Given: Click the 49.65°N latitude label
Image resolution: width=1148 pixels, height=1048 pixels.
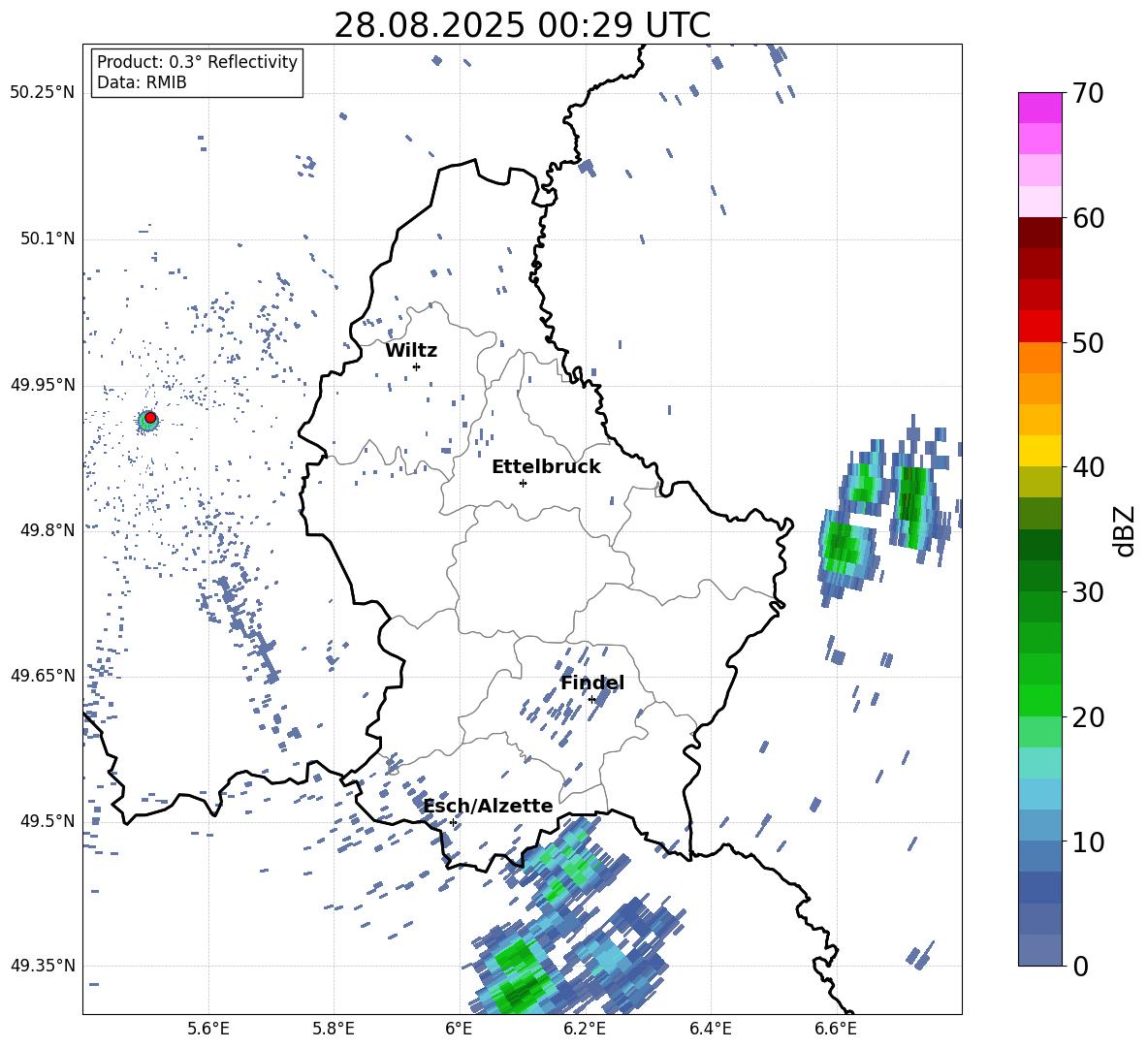Looking at the screenshot, I should 43,676.
